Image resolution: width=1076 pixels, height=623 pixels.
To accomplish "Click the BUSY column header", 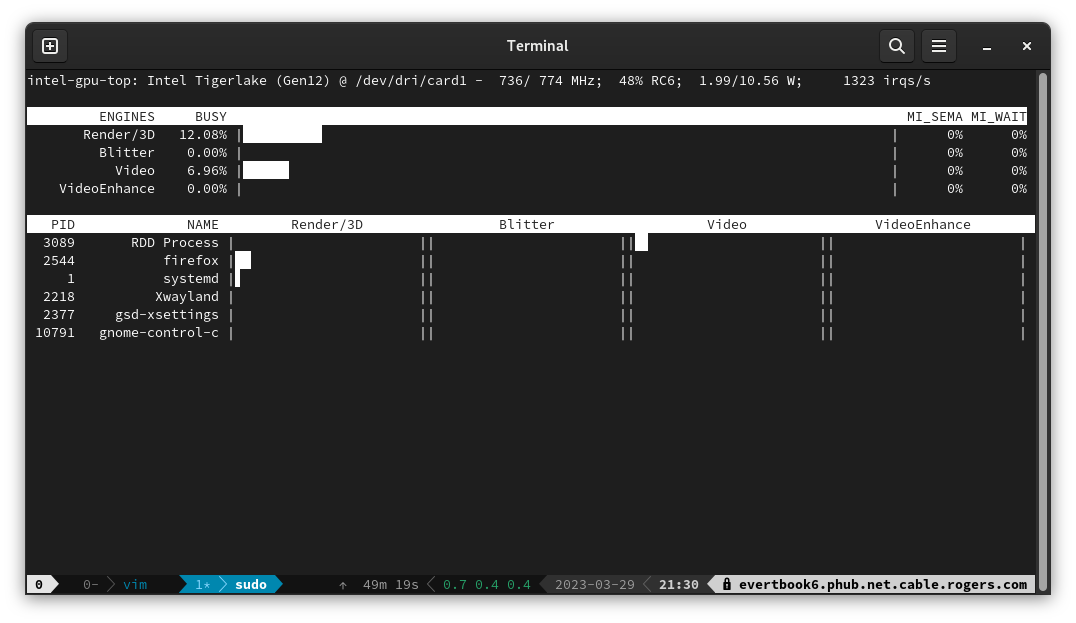I will (211, 117).
